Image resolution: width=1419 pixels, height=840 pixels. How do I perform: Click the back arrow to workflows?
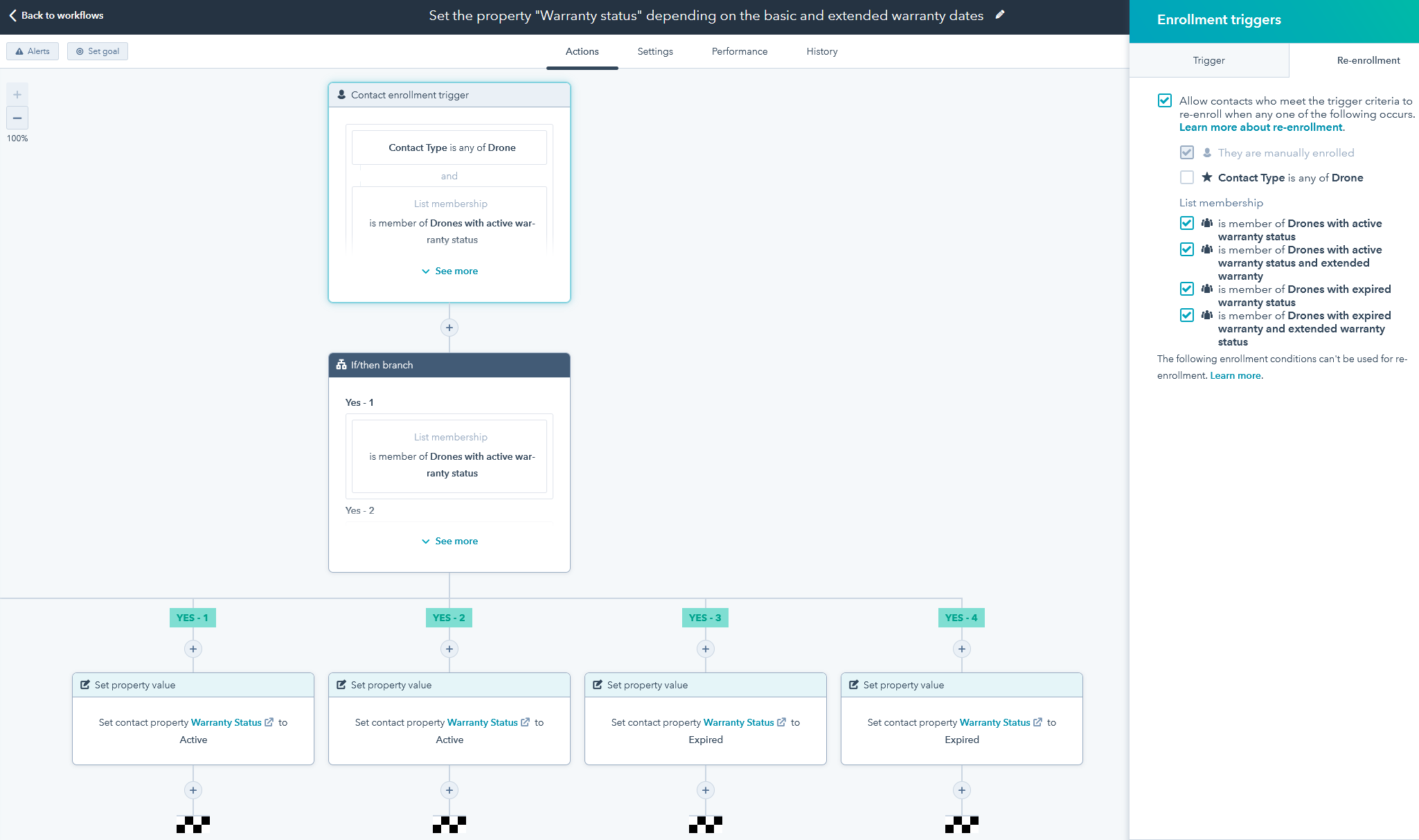coord(13,15)
